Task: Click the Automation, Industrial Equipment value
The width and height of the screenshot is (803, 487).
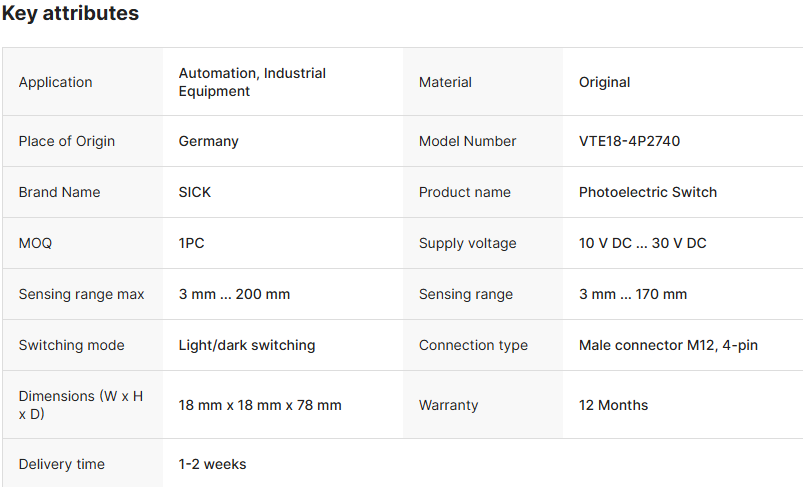Action: pos(252,82)
